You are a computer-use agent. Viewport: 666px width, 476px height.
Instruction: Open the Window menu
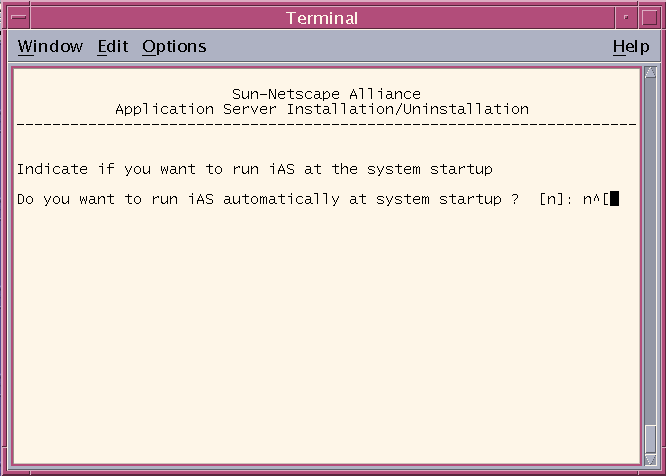pos(50,46)
